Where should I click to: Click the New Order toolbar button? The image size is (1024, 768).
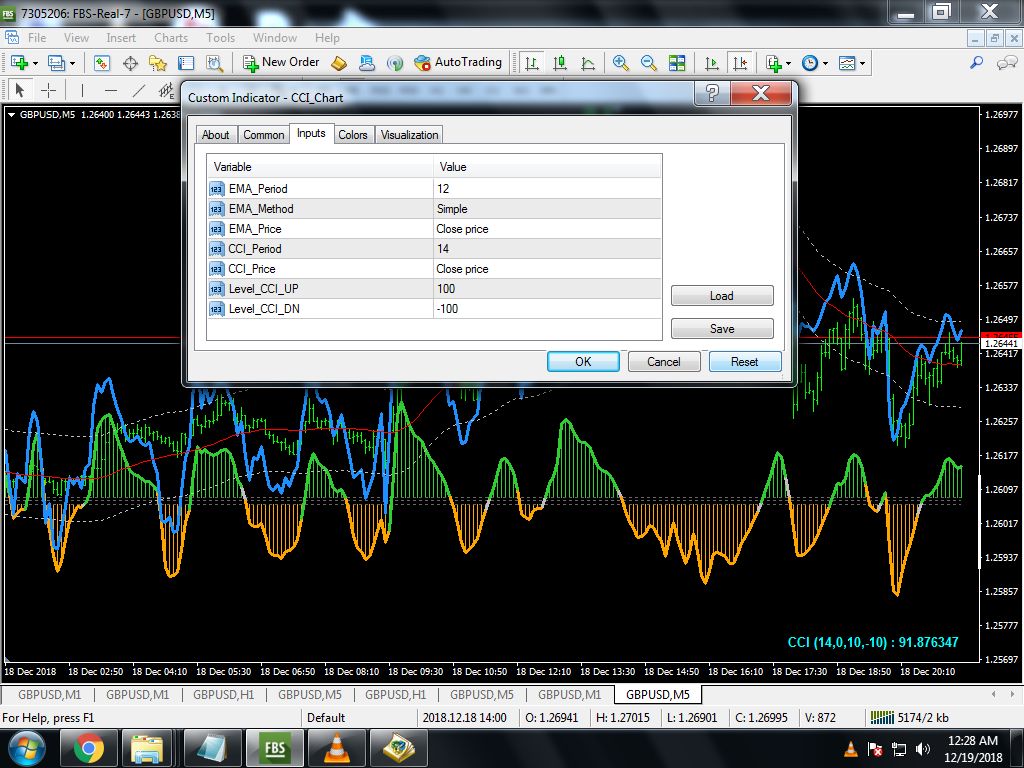[x=281, y=63]
